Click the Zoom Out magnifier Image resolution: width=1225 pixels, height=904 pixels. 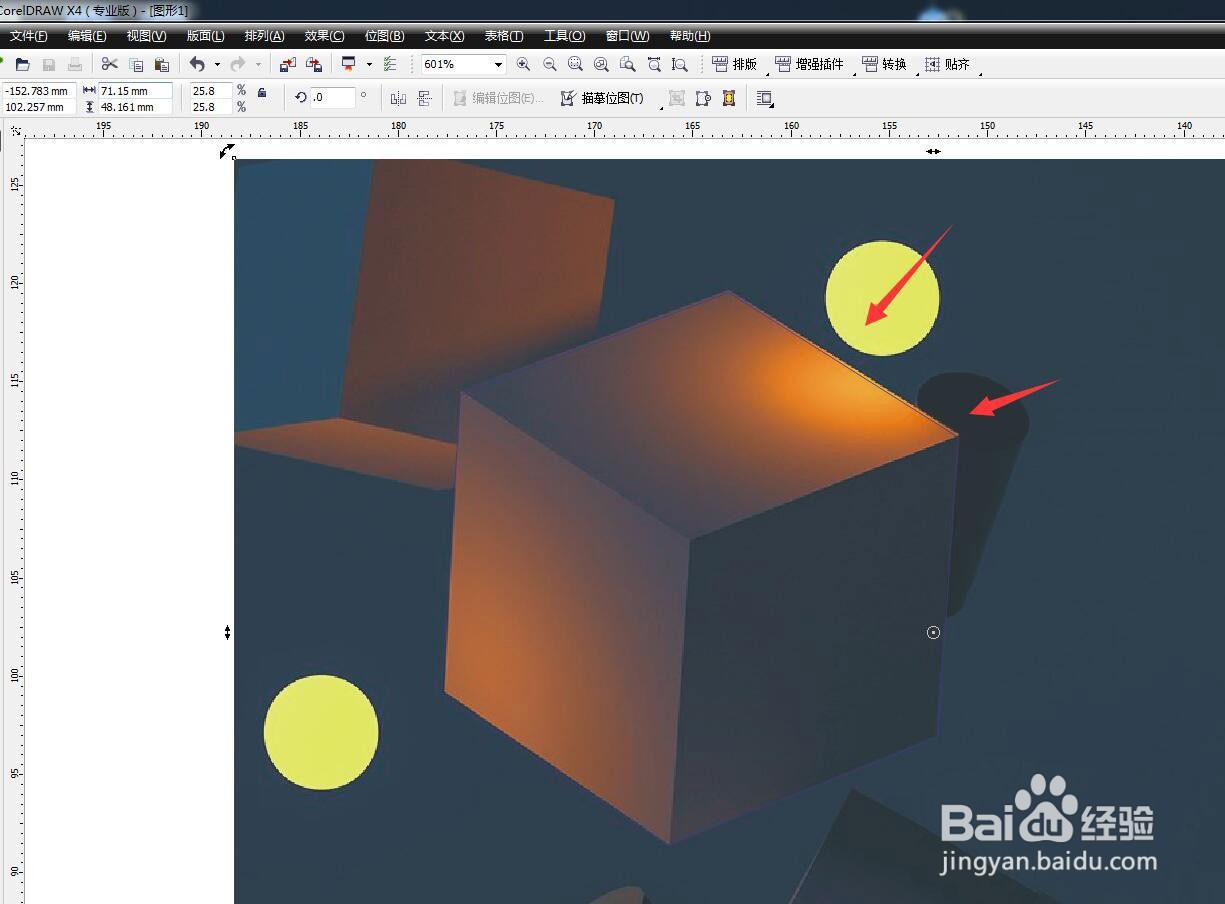pos(550,64)
